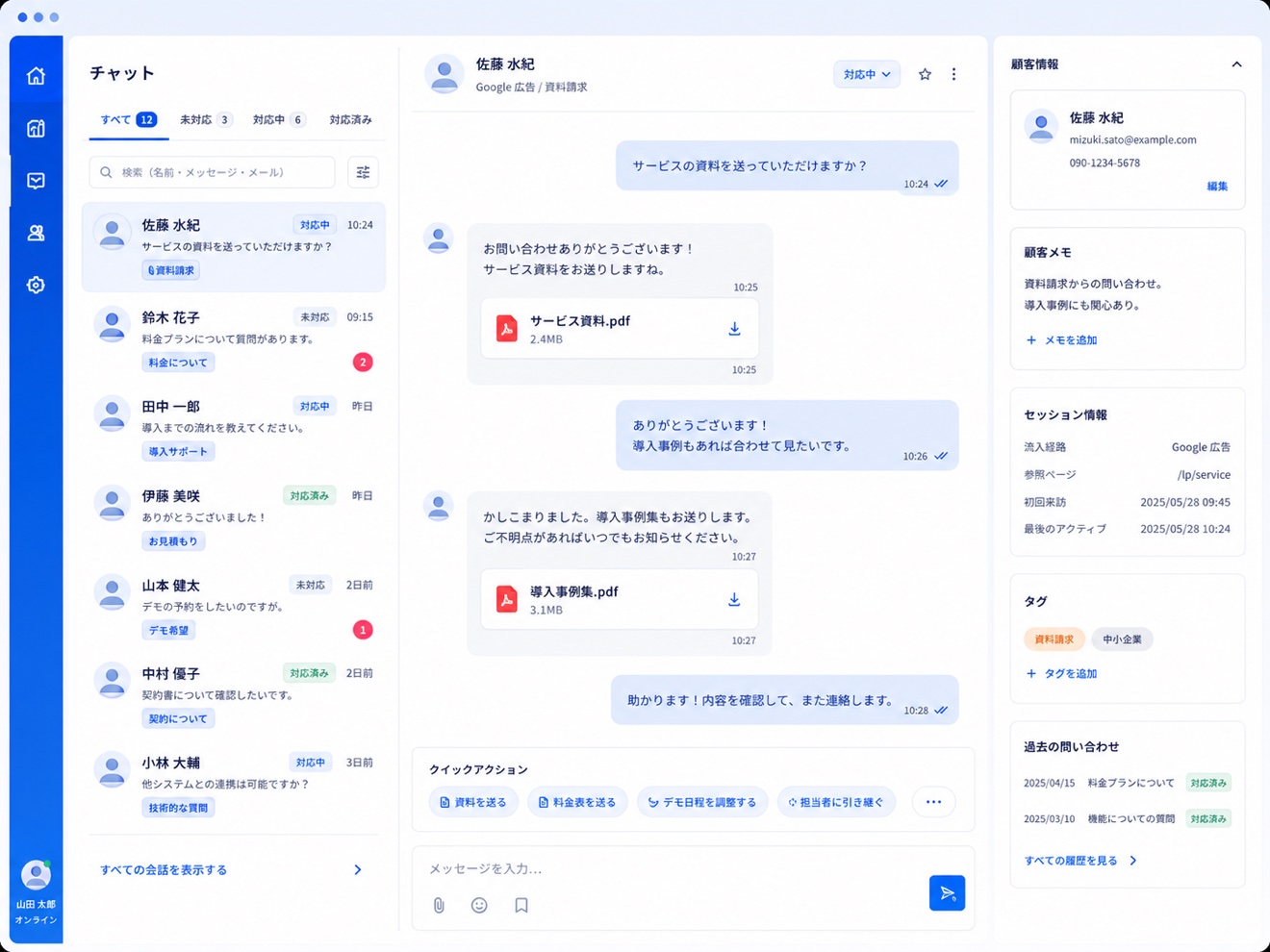
Task: Open the Home icon in sidebar
Action: point(36,76)
